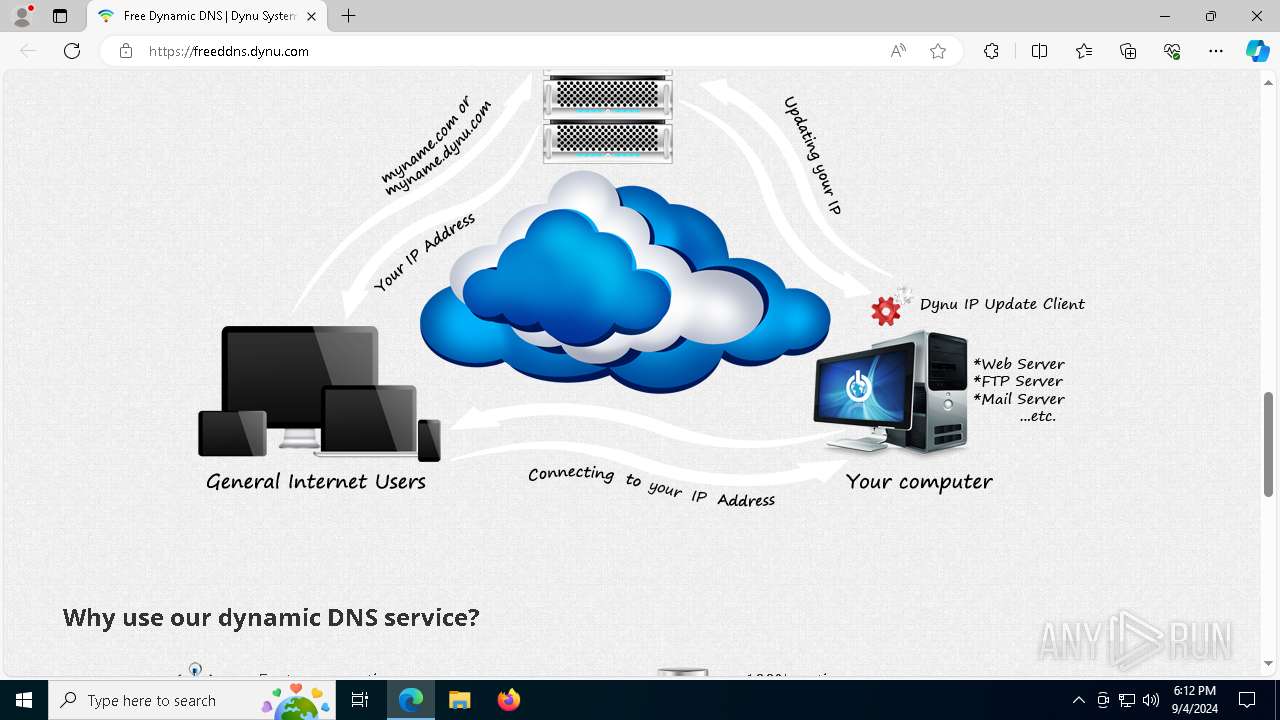Click the 'Why use our dynamic DNS service?' heading
Screen dimensions: 1280x720
[x=271, y=617]
